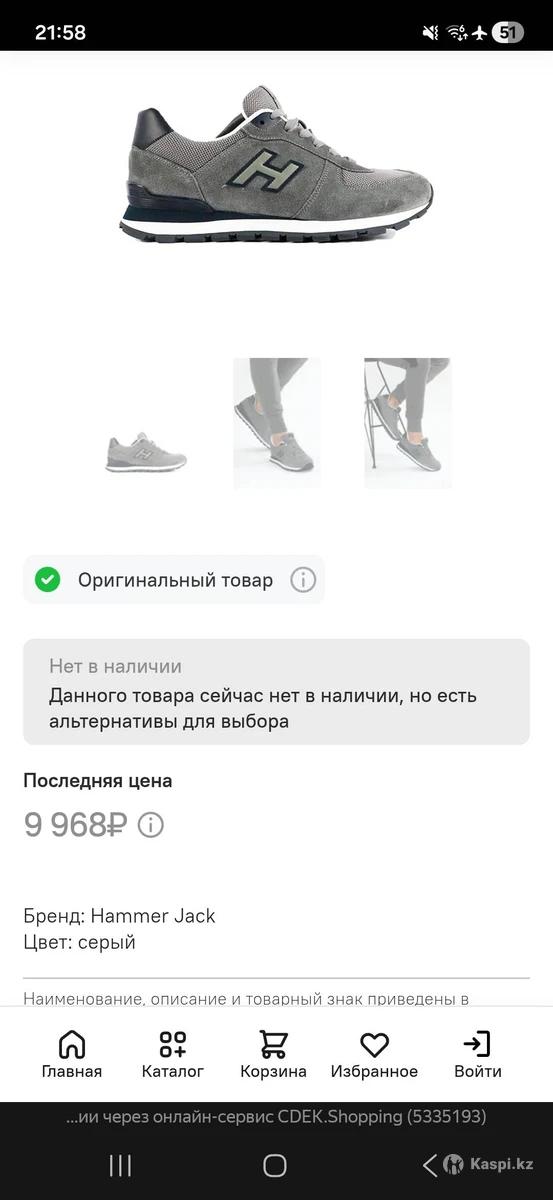Open the Главная home tab
This screenshot has height=1200, width=553.
(x=72, y=1055)
